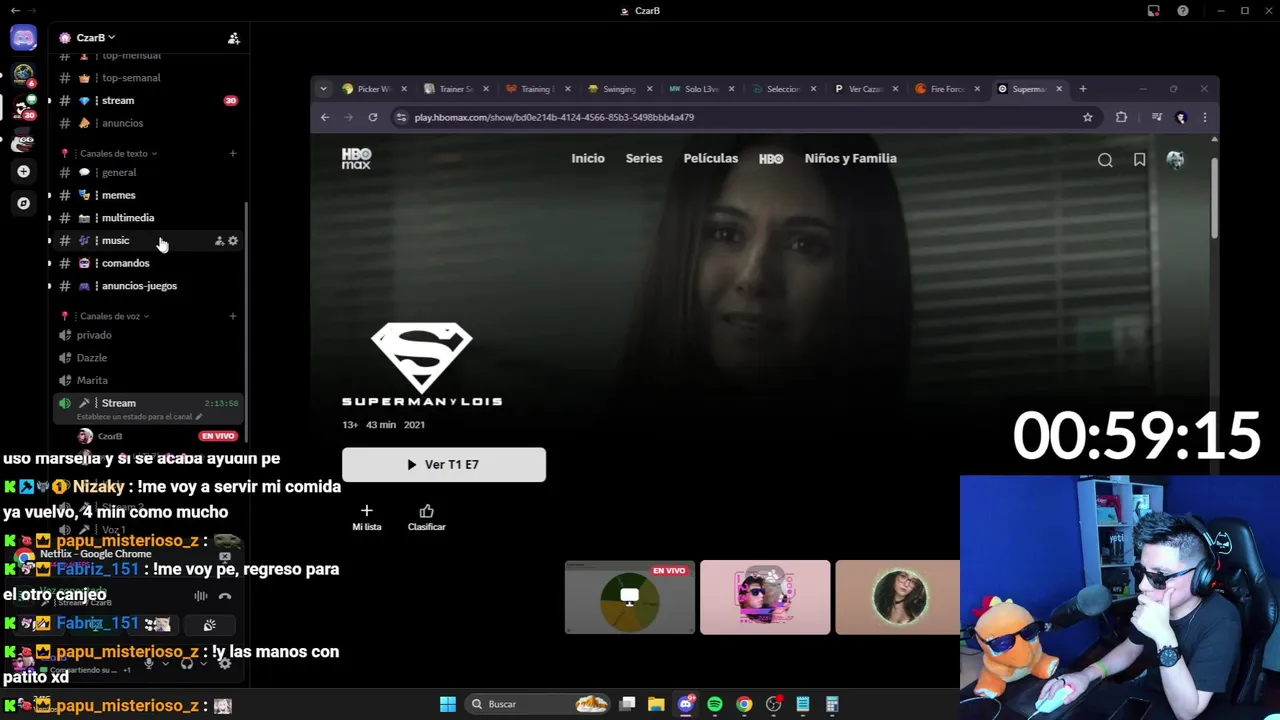Screen dimensions: 1280x720
Task: Switch to the Swinging browser tab
Action: click(x=617, y=89)
